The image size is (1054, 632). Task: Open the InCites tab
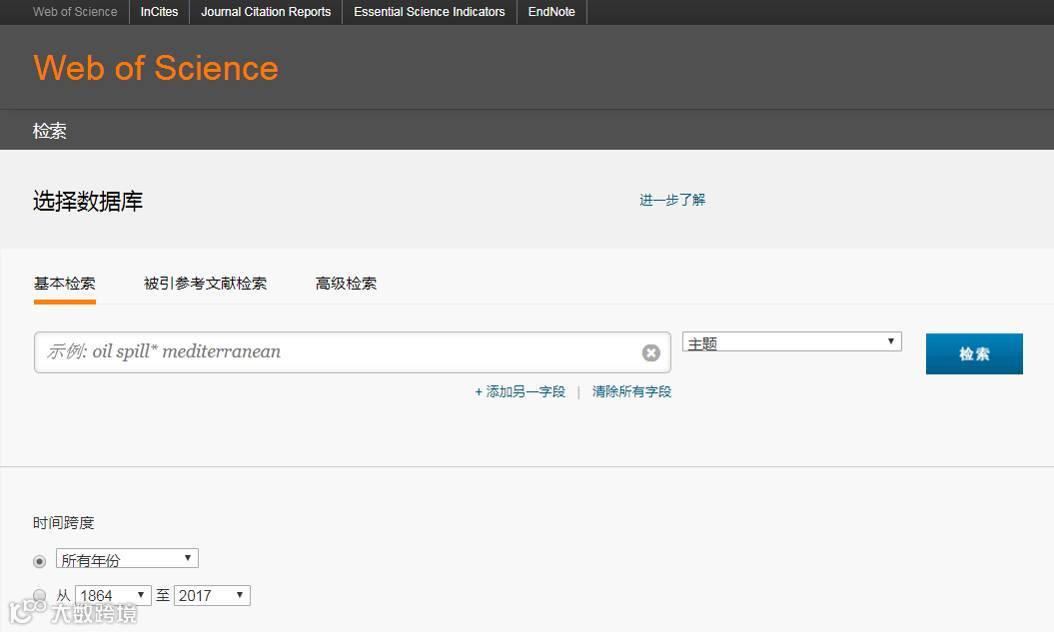pyautogui.click(x=159, y=11)
